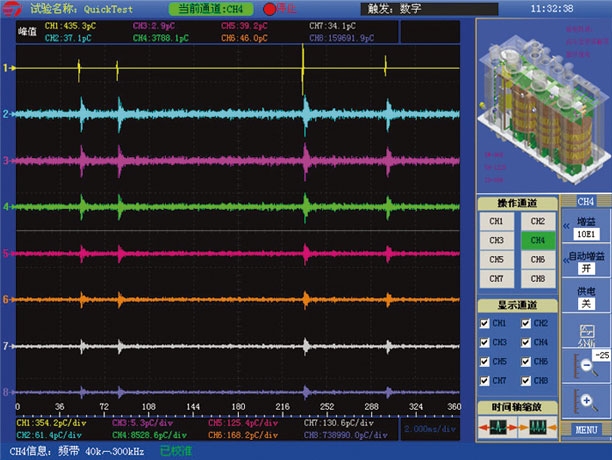Click the company logo icon at top-left
The height and width of the screenshot is (460, 612).
point(10,8)
